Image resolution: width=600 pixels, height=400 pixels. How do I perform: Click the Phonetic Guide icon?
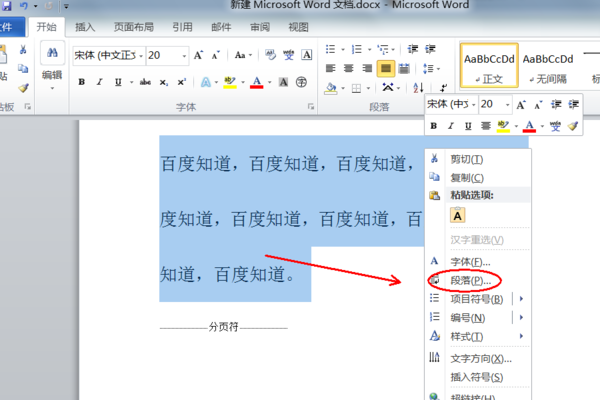tap(289, 55)
